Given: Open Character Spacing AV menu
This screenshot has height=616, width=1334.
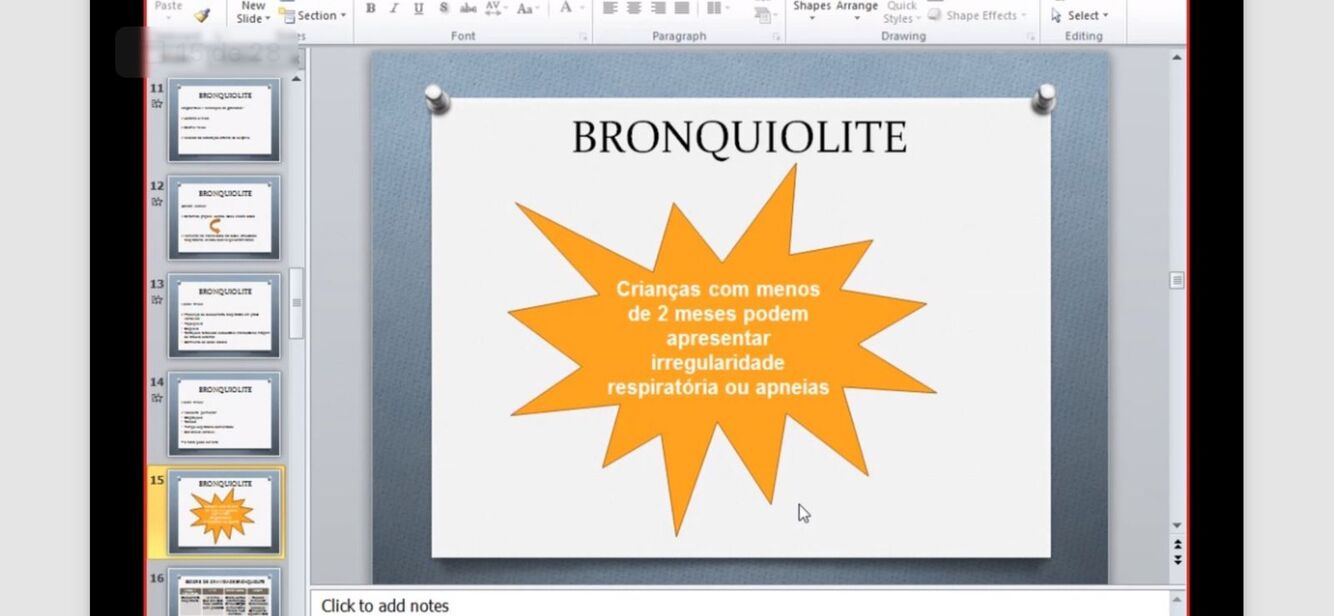Looking at the screenshot, I should click(x=497, y=8).
